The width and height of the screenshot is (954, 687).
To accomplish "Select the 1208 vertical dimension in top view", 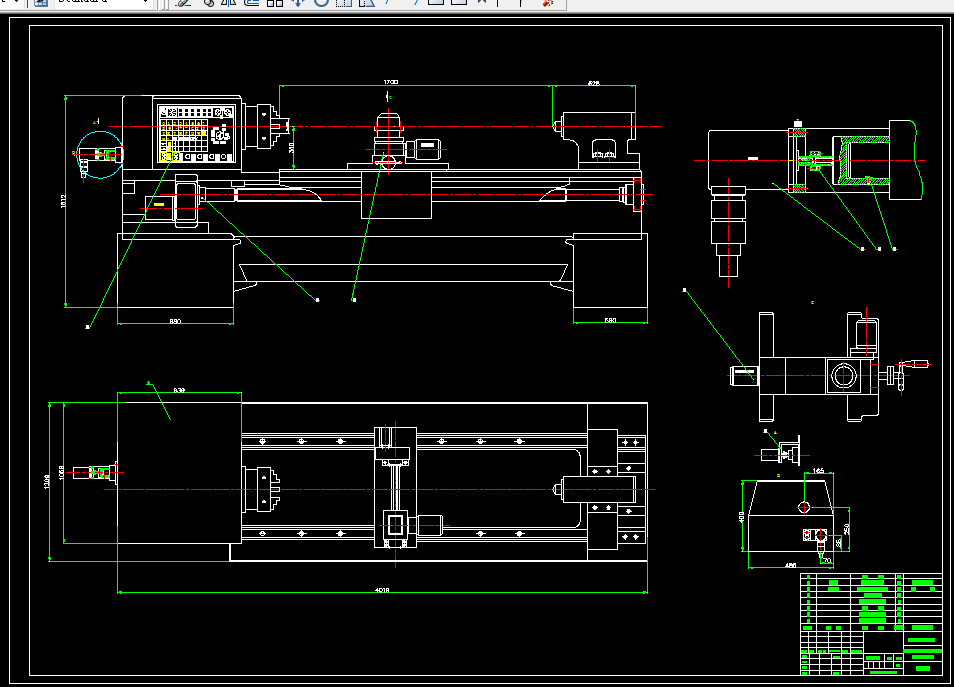I will pos(47,482).
